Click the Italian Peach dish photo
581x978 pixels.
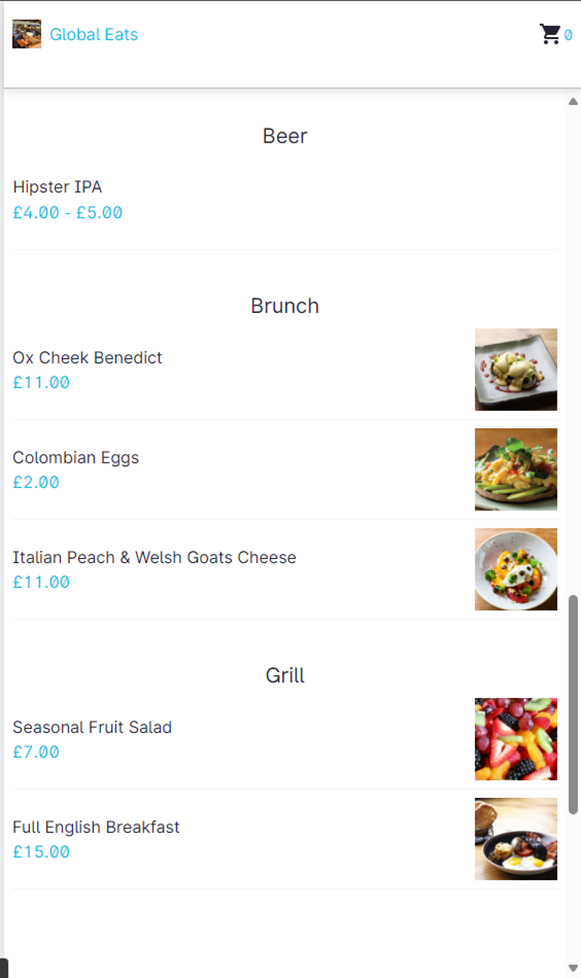[x=516, y=569]
